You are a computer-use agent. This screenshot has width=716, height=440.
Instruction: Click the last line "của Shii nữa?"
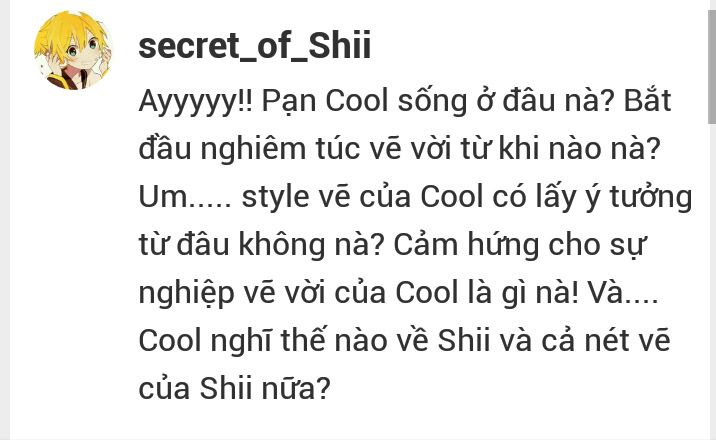pos(234,389)
